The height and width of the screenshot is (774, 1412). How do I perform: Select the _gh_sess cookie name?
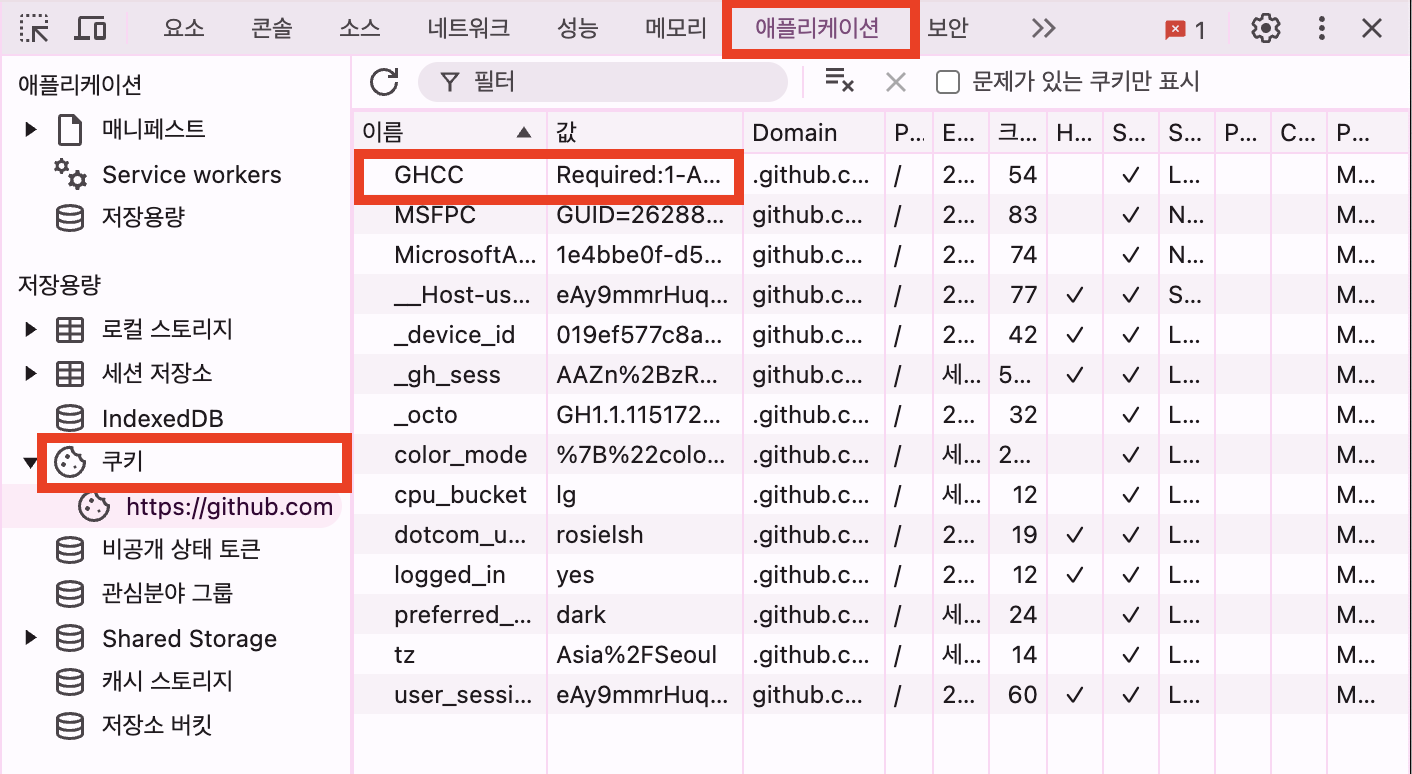(x=447, y=375)
